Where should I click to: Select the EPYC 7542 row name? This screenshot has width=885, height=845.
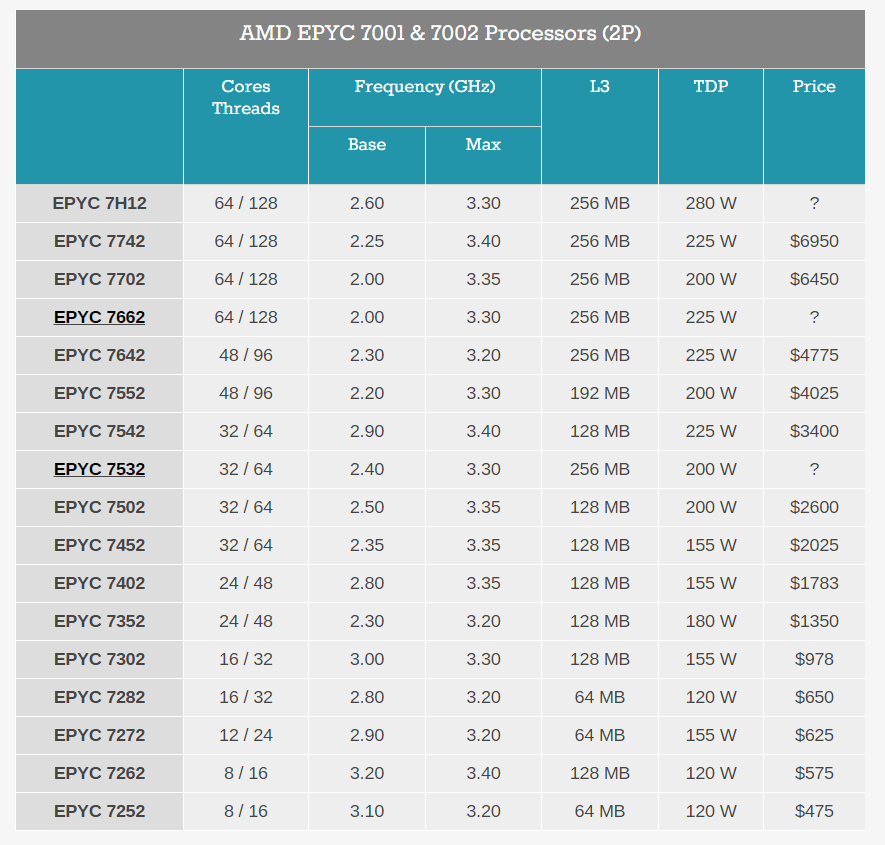(99, 431)
